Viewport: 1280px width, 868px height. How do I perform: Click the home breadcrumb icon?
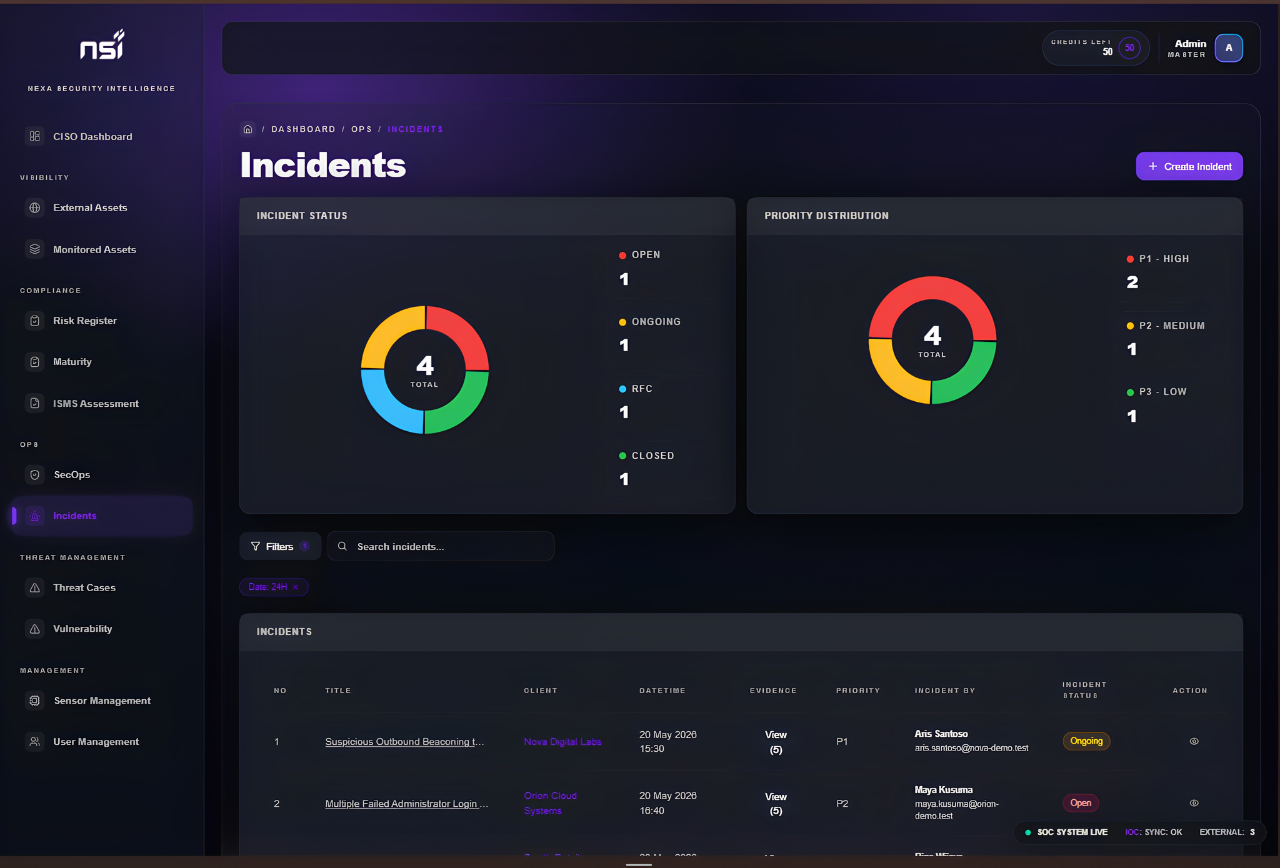[248, 129]
